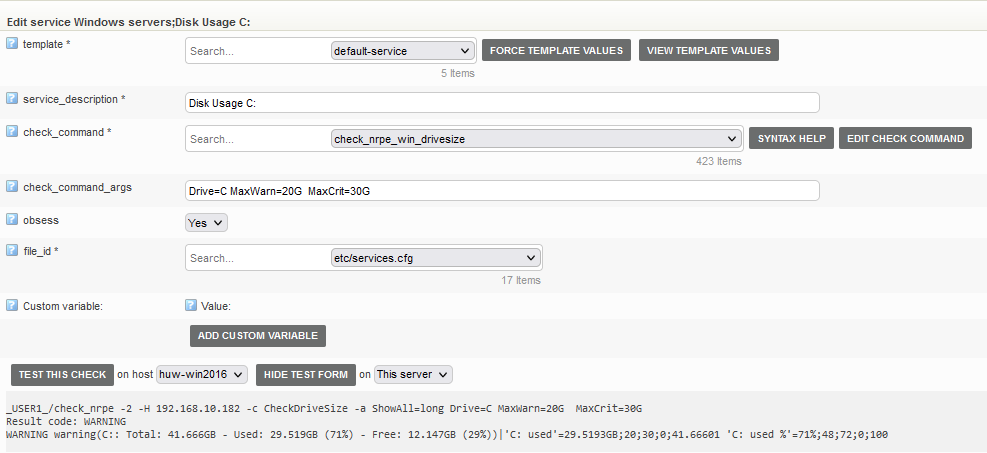Click the check_command search field
This screenshot has width=987, height=453.
click(x=258, y=139)
